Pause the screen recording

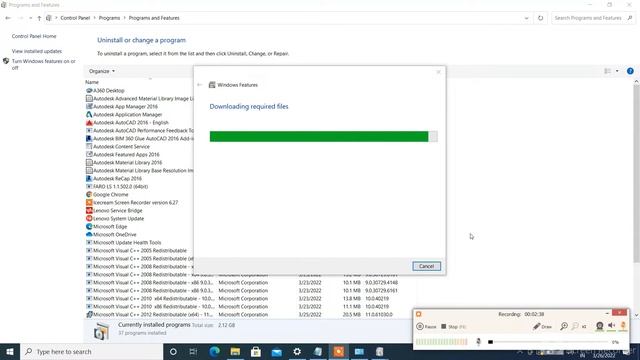[426, 327]
